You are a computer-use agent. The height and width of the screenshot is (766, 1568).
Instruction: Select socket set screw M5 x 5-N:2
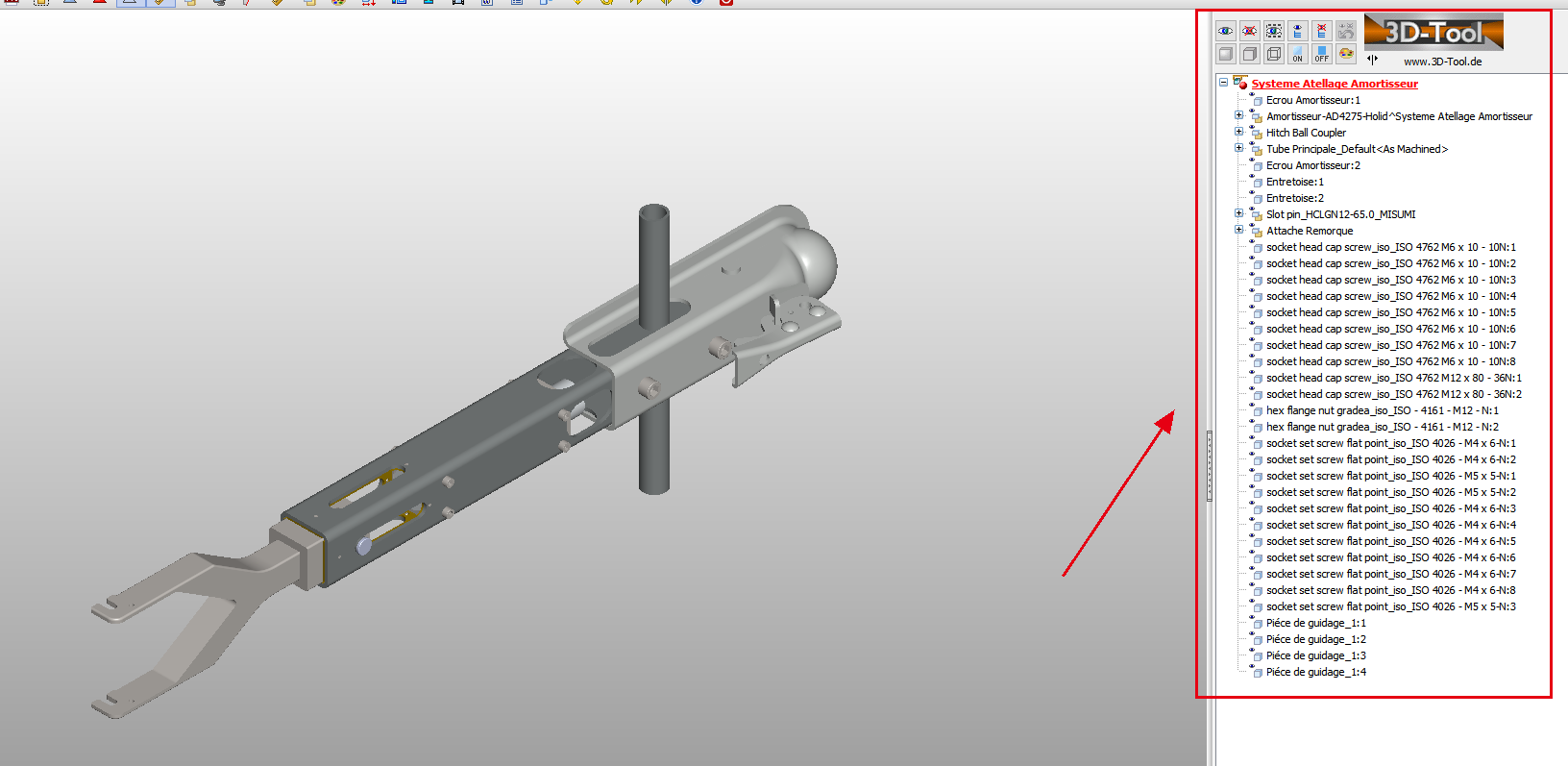(x=1391, y=492)
